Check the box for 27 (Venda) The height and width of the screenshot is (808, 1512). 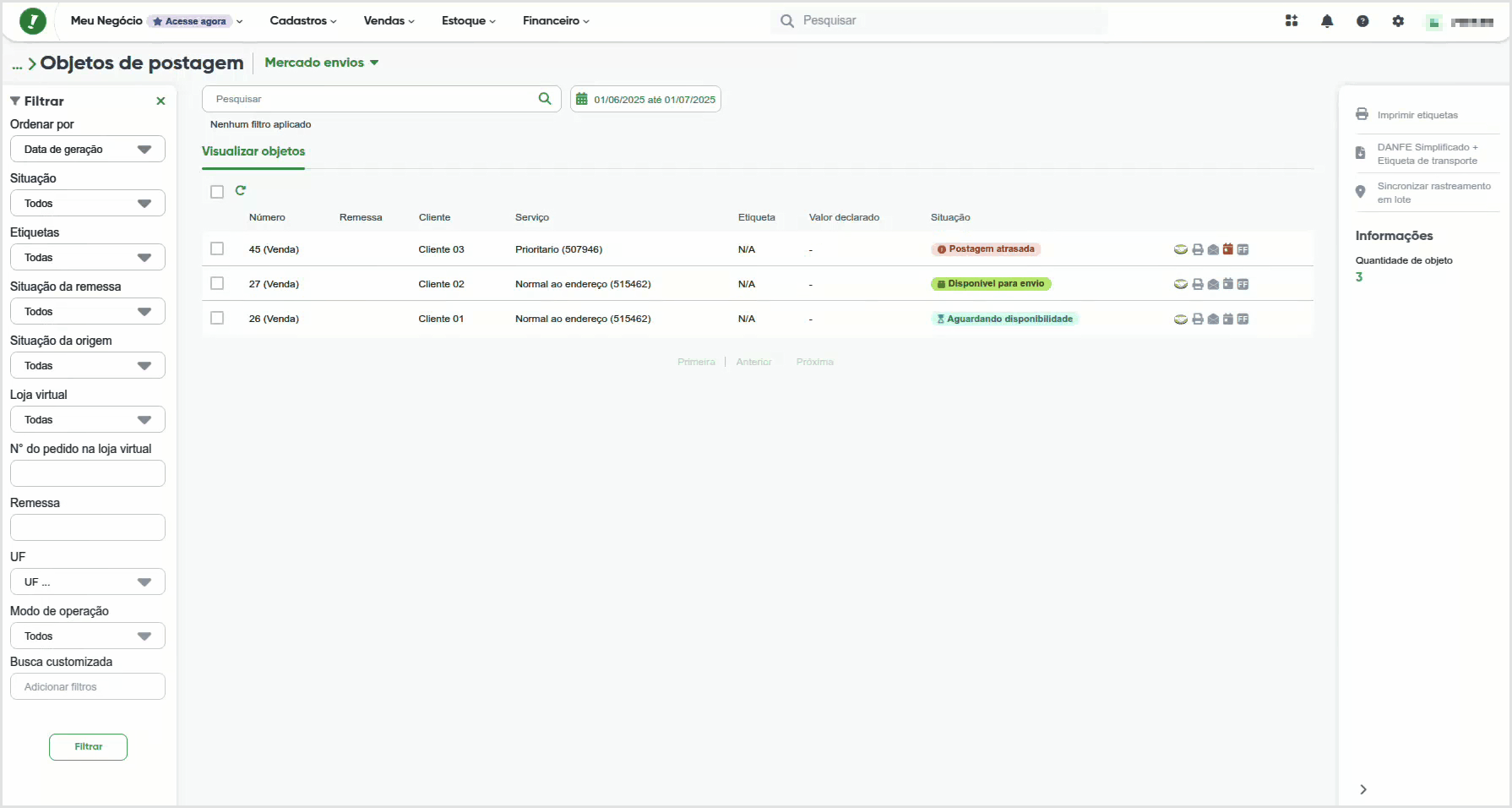pos(217,283)
